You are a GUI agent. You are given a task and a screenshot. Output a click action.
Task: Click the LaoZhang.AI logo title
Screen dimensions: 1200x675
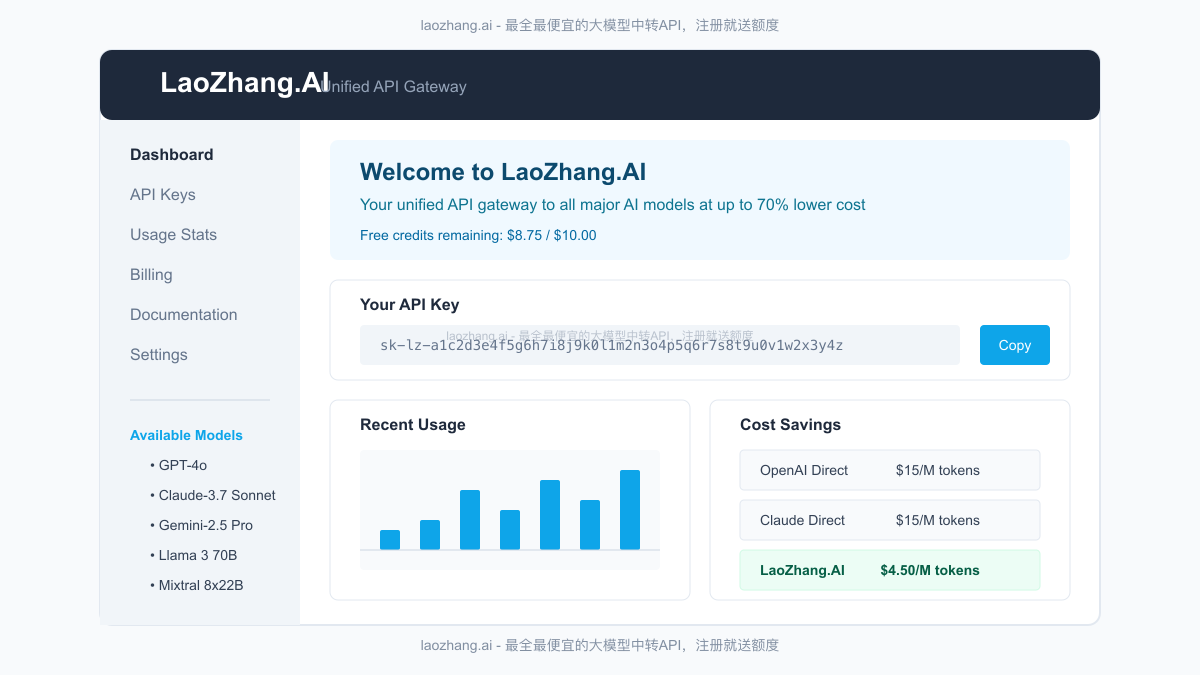[245, 83]
